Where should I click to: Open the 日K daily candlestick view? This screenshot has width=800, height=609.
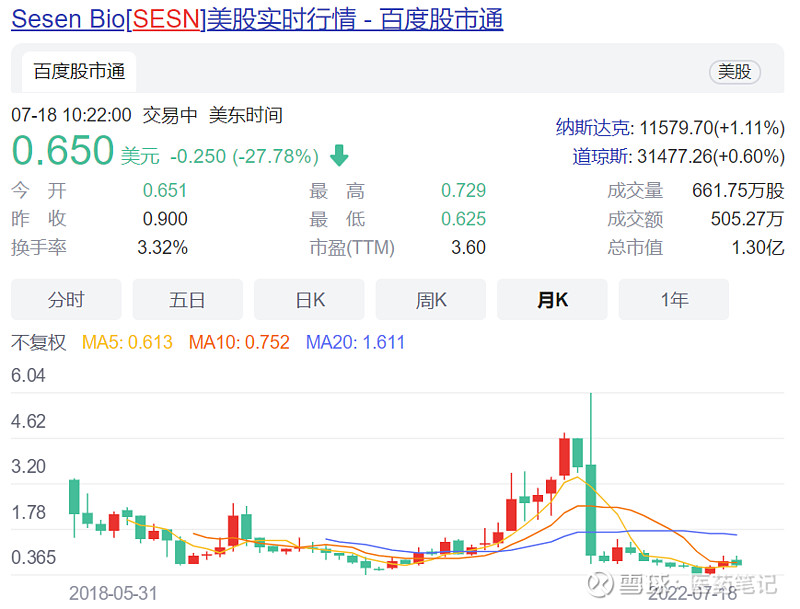tap(308, 299)
